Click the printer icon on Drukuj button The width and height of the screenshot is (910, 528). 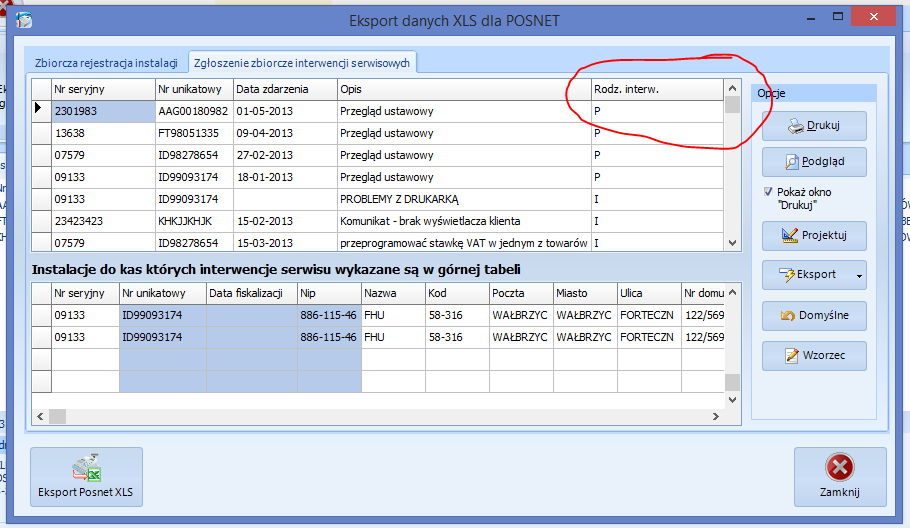796,126
